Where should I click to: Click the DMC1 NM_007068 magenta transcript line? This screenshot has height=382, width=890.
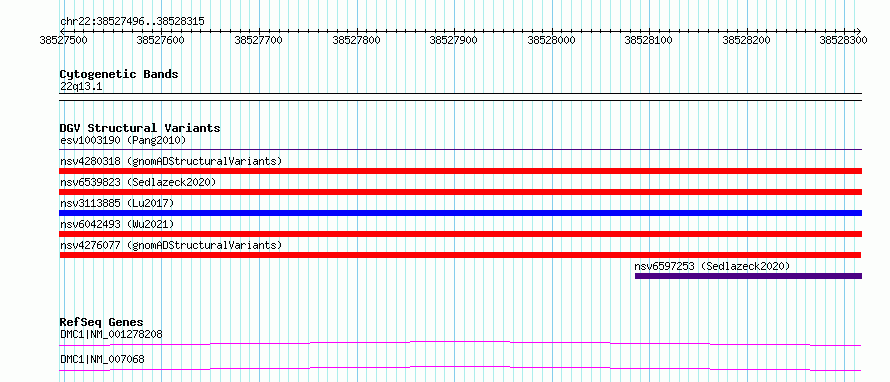pos(460,368)
